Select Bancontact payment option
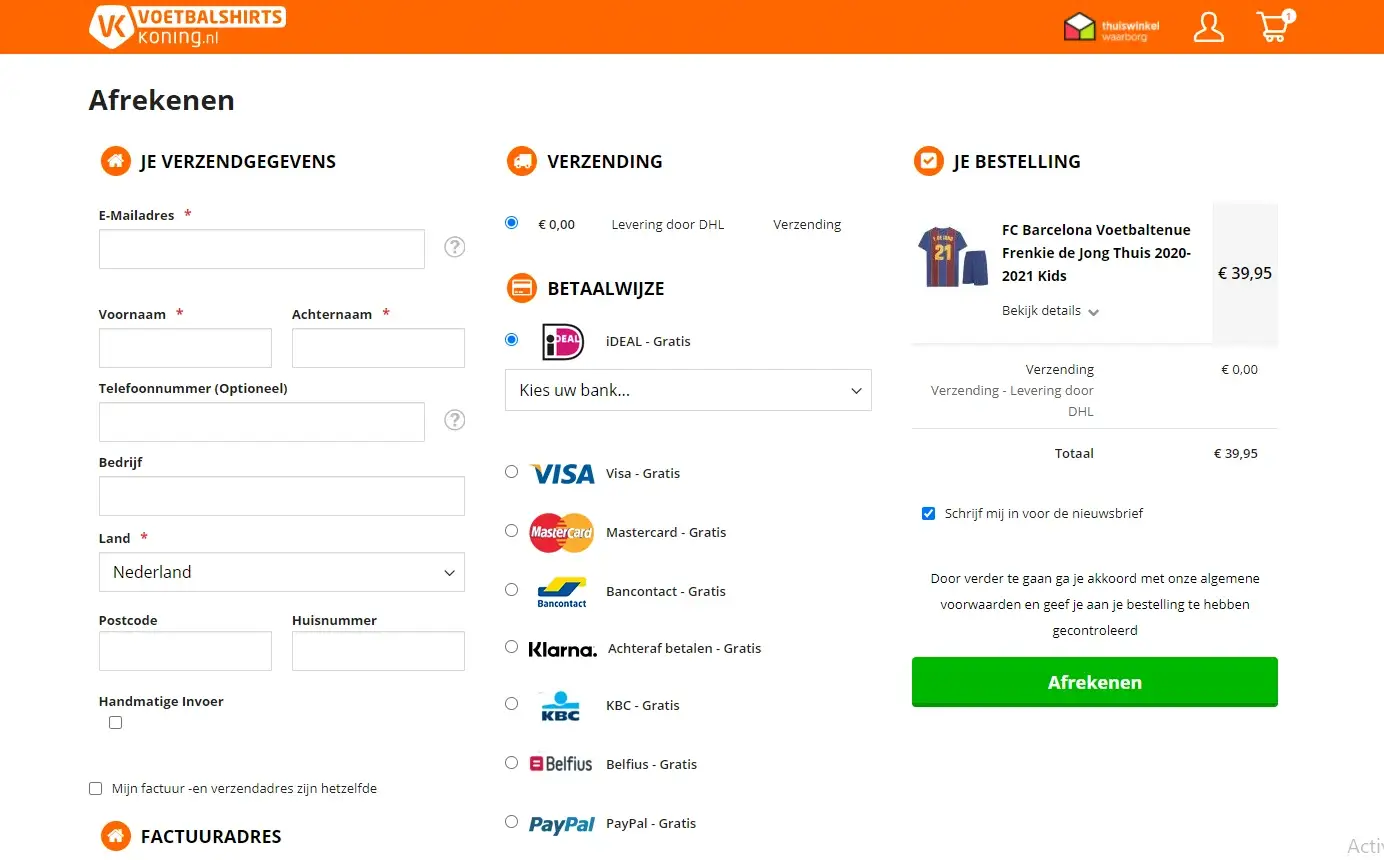Viewport: 1384px width, 860px height. tap(511, 590)
